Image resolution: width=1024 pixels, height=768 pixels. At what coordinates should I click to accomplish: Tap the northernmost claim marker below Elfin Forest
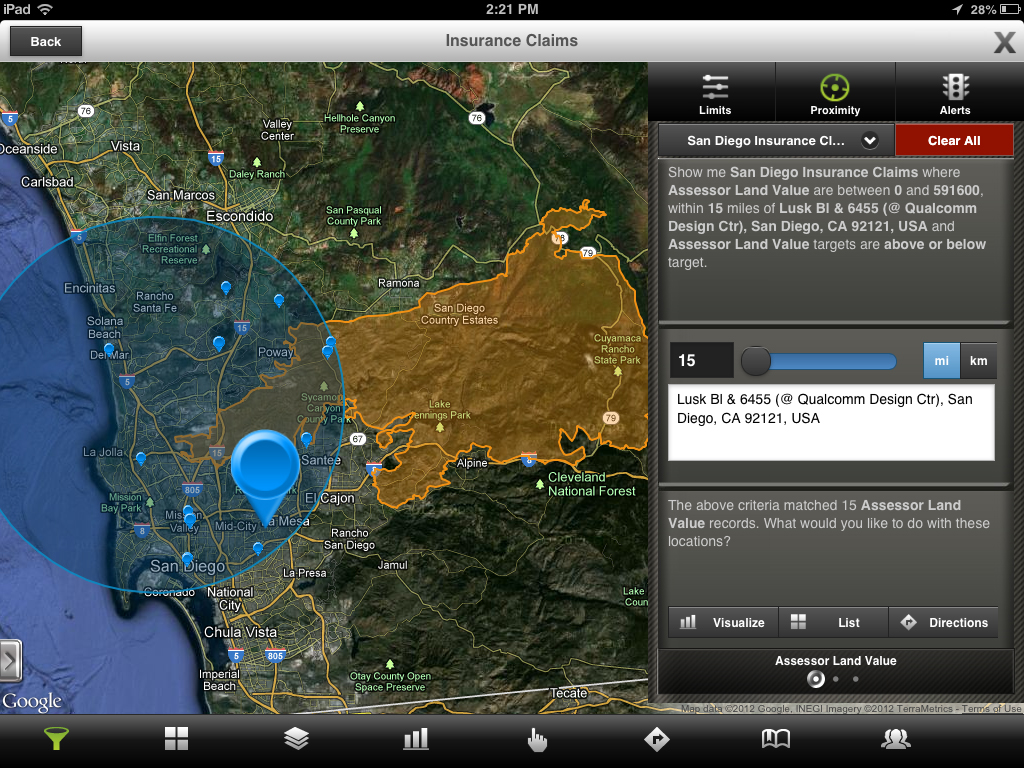tap(226, 287)
